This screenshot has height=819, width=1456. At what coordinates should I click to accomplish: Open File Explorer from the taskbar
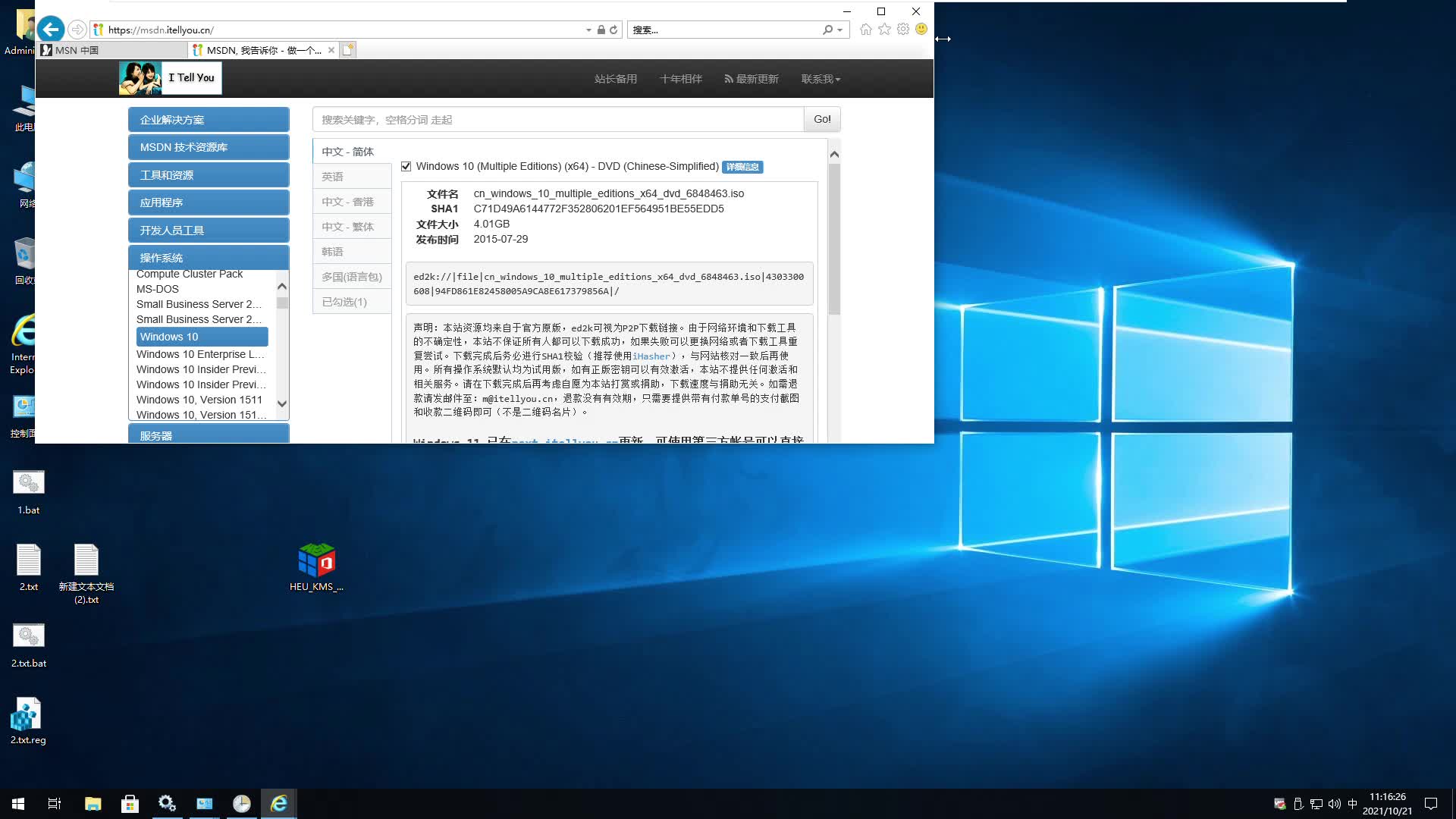click(x=93, y=804)
